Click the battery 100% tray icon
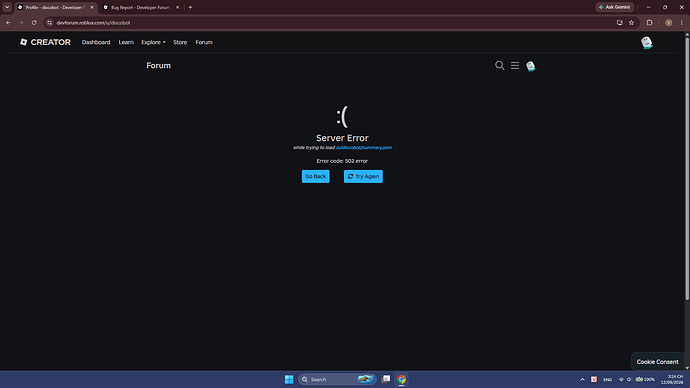This screenshot has height=388, width=690. click(x=645, y=380)
